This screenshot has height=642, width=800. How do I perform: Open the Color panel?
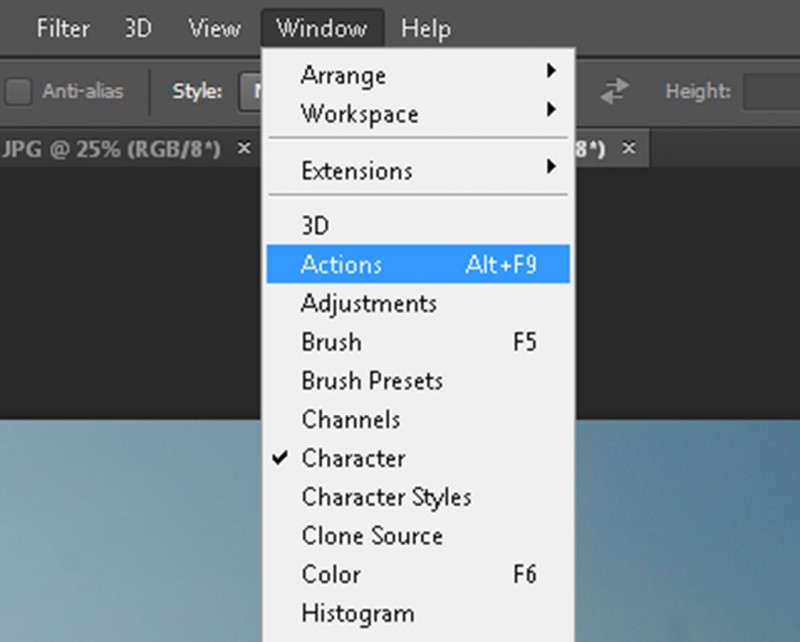tap(331, 575)
